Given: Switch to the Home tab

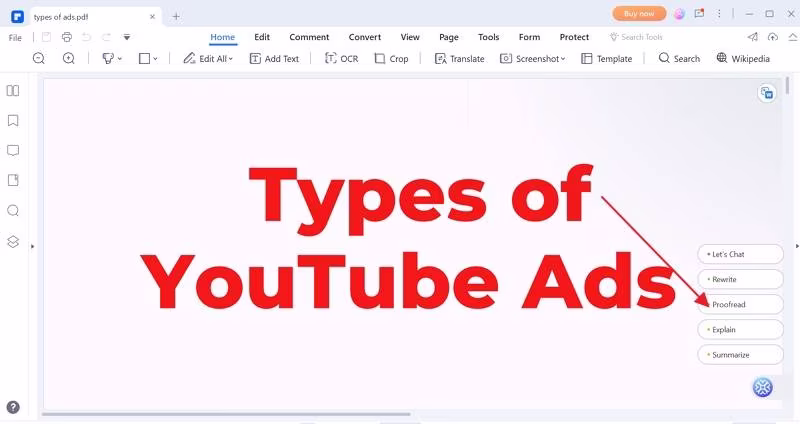Looking at the screenshot, I should click(222, 37).
